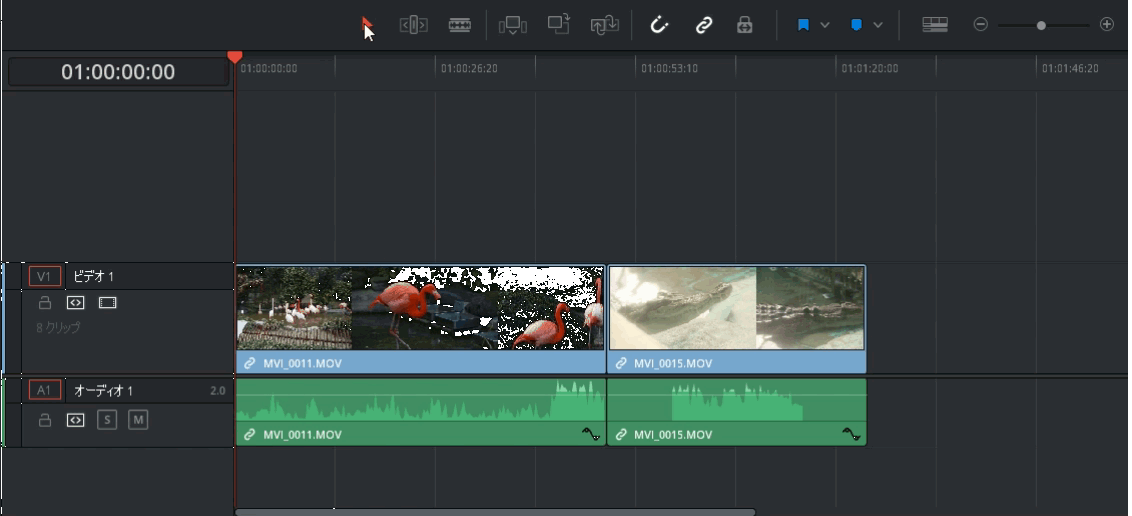Click the zoom out minus button
Image resolution: width=1132 pixels, height=516 pixels.
[x=980, y=25]
